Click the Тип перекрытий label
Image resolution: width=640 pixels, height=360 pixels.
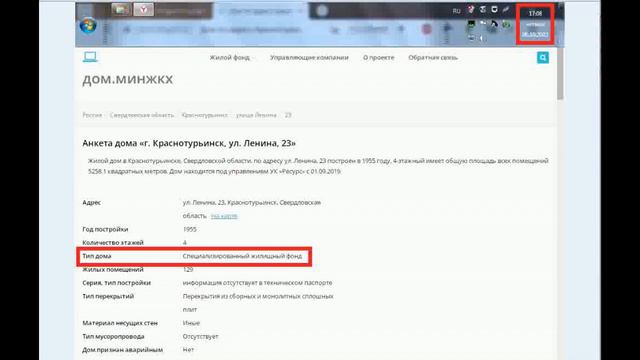(108, 296)
